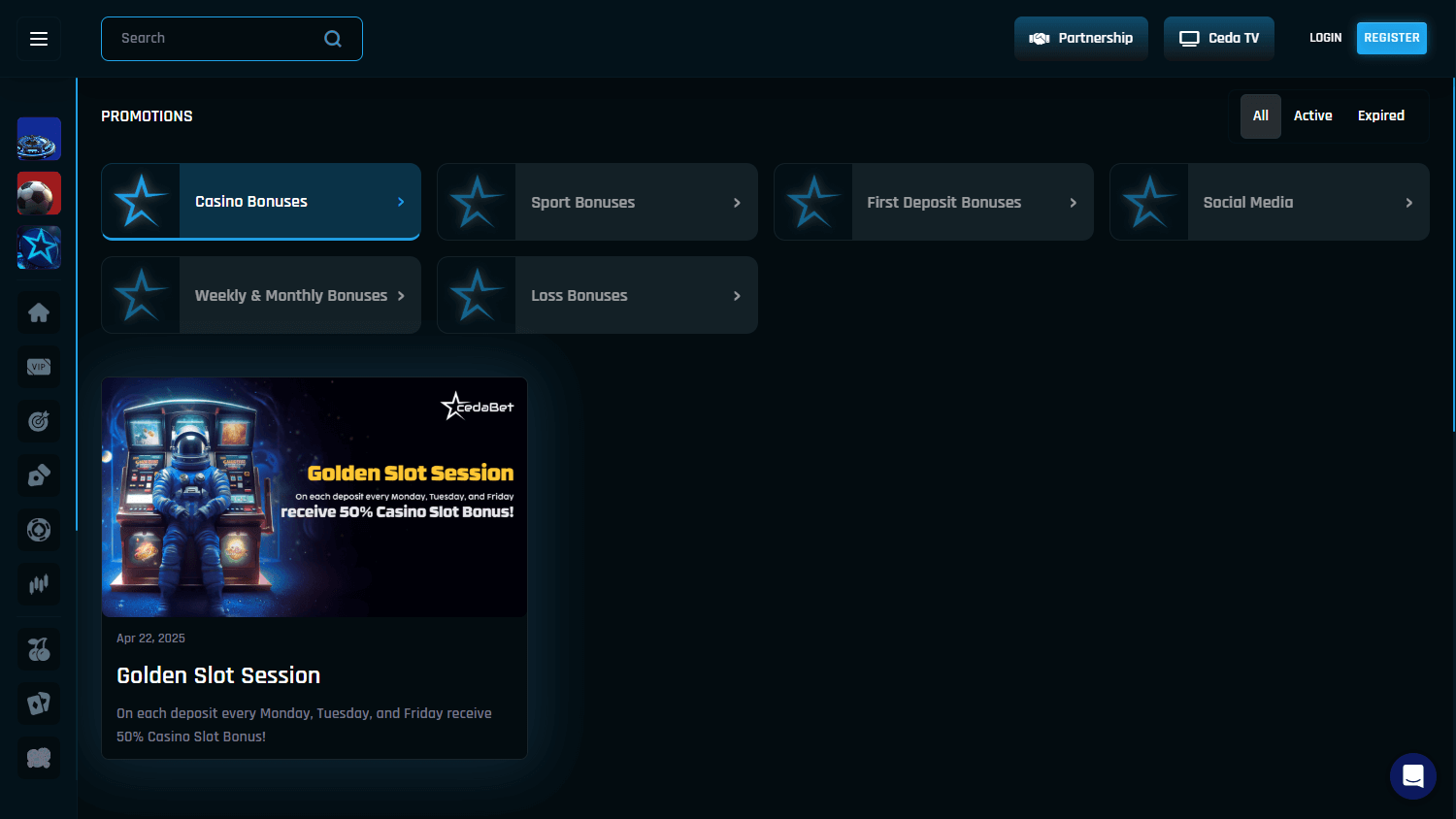
Task: Click the search magnifier icon
Action: point(333,39)
